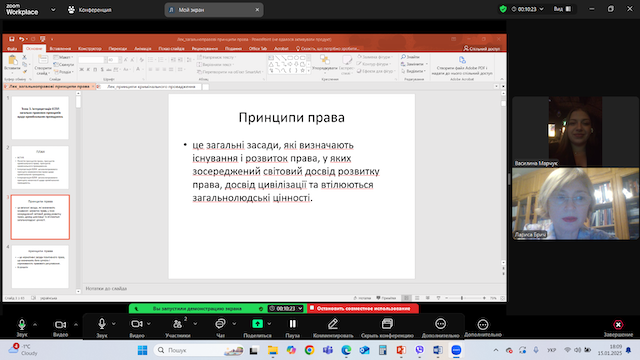Click Create Slide (Створити слайд) icon
The height and width of the screenshot is (360, 640).
43,60
